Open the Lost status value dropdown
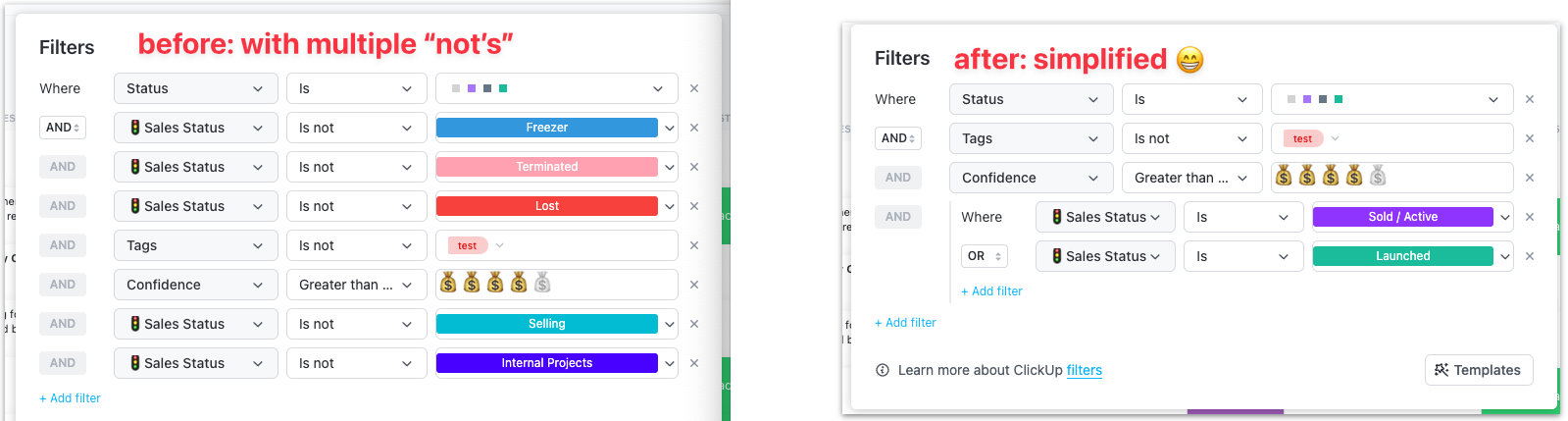 click(557, 206)
